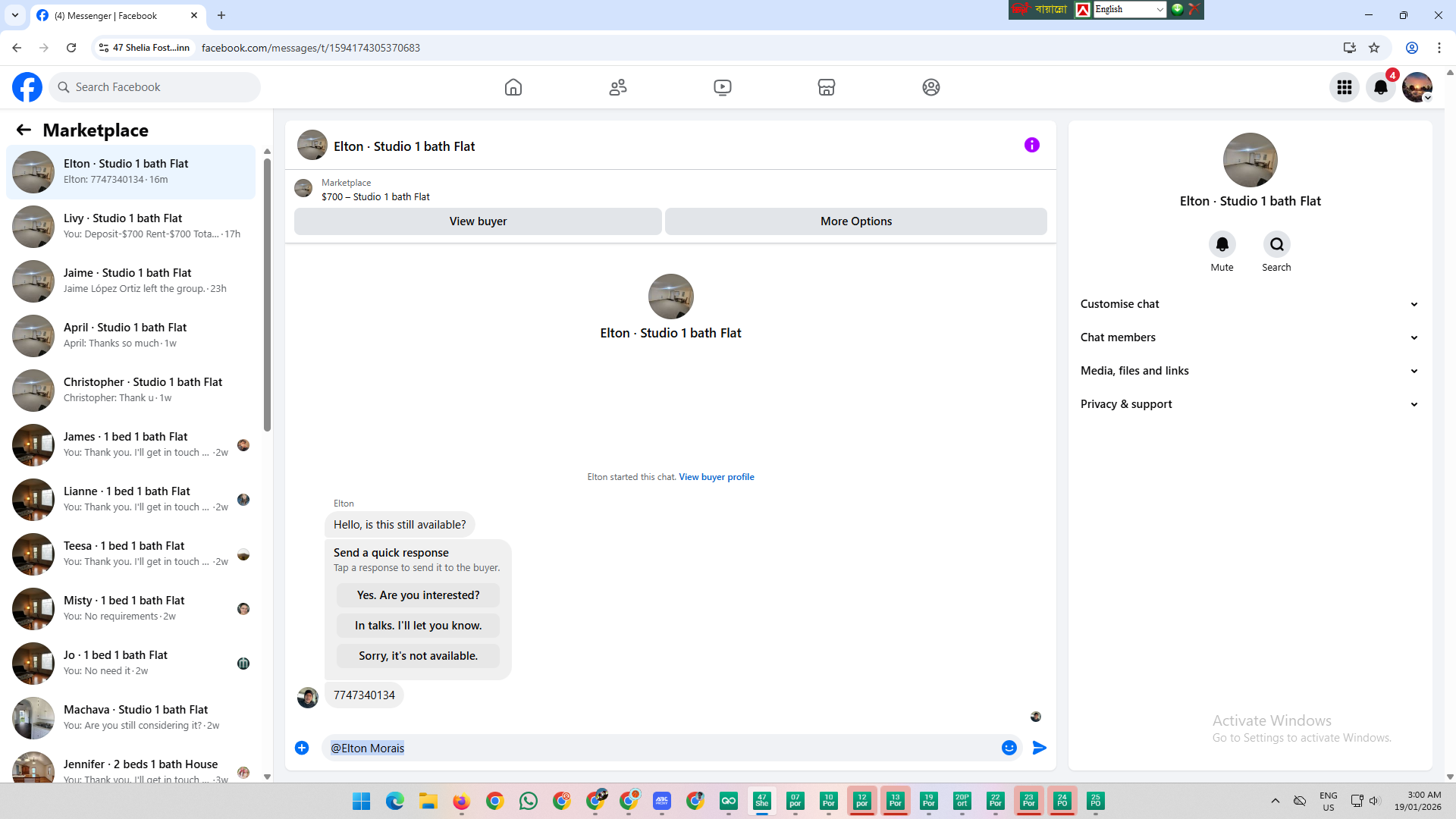The height and width of the screenshot is (819, 1456).
Task: Open Jo · 1 bed 1 bath Flat conversation
Action: point(131,664)
